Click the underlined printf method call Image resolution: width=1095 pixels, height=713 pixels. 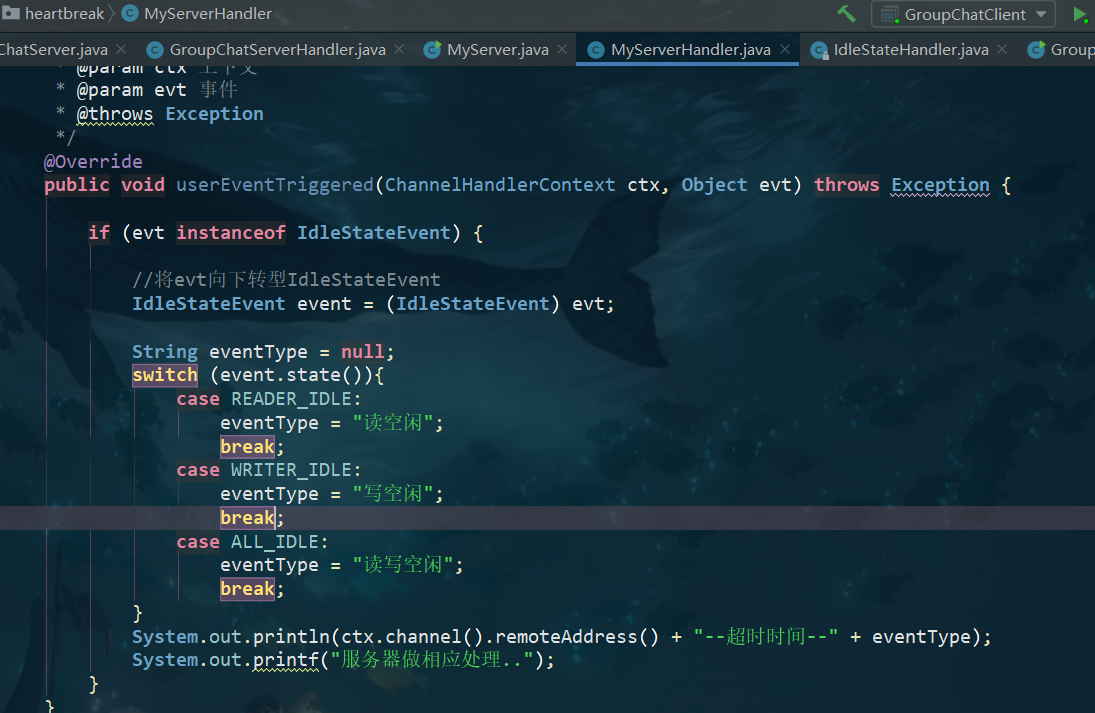286,661
